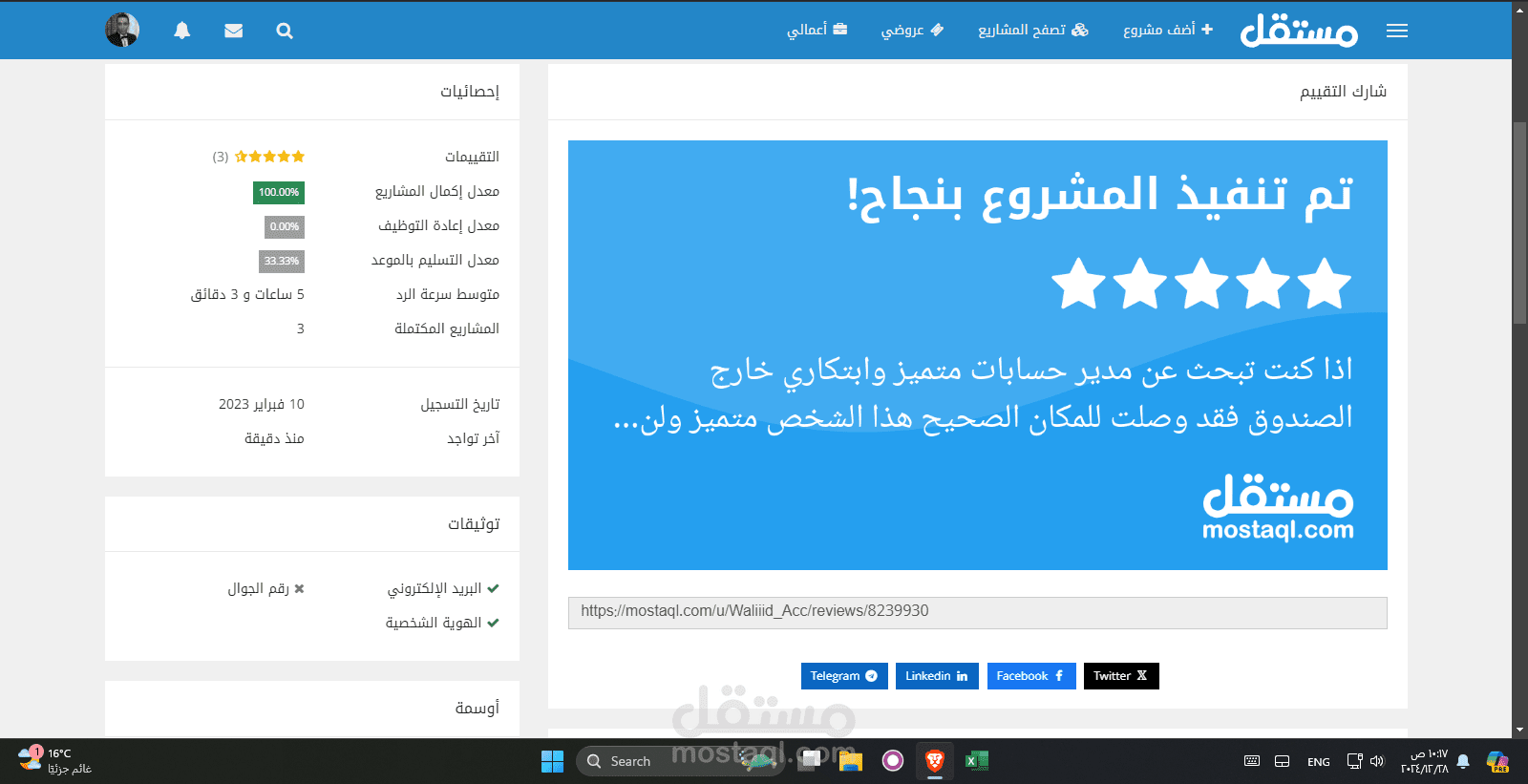Open File Explorer from the taskbar
Image resolution: width=1528 pixels, height=784 pixels.
click(x=851, y=761)
